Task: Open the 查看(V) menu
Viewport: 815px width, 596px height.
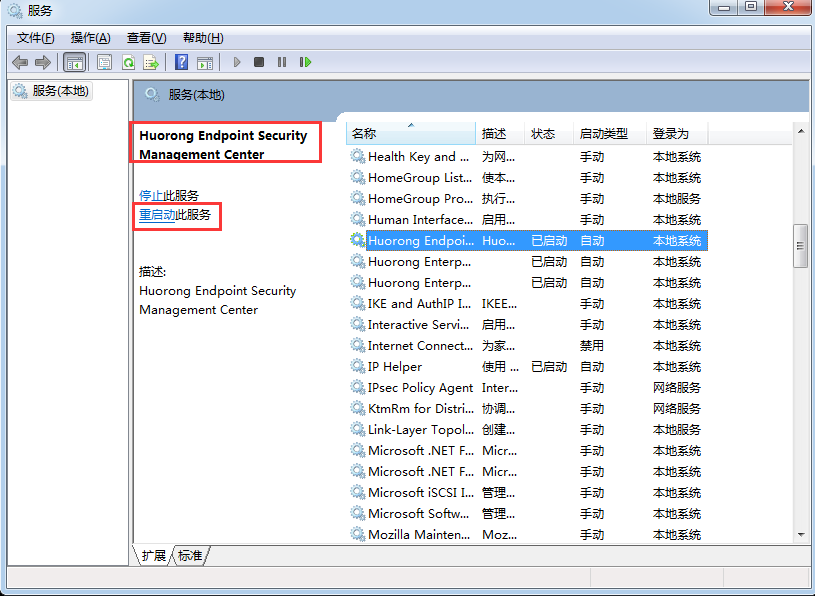Action: click(147, 38)
